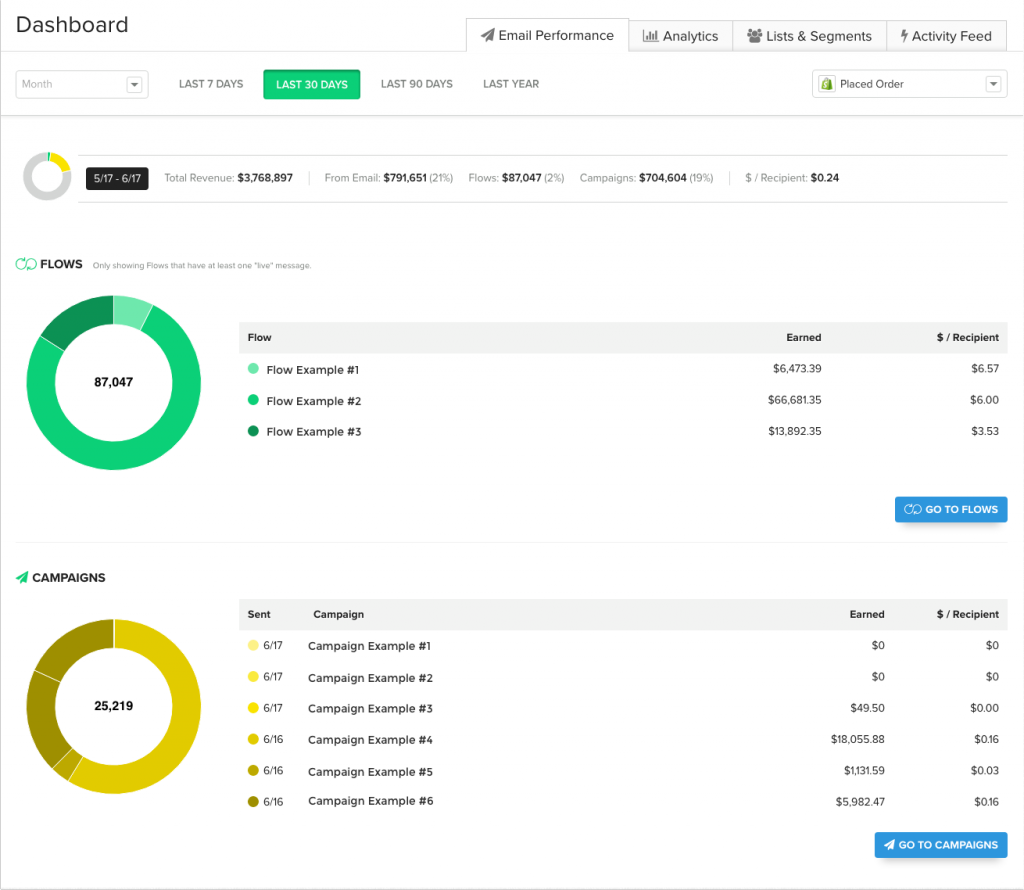Open Campaign Example #2
The height and width of the screenshot is (890, 1024).
(370, 678)
